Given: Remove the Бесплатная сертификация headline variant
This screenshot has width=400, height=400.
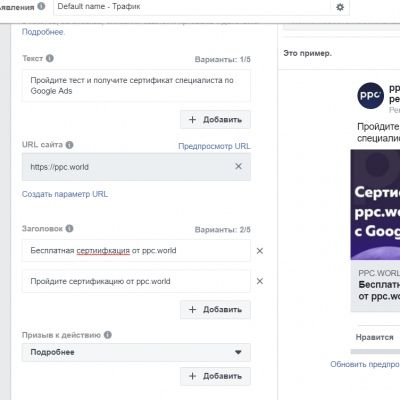Looking at the screenshot, I should pyautogui.click(x=260, y=251).
